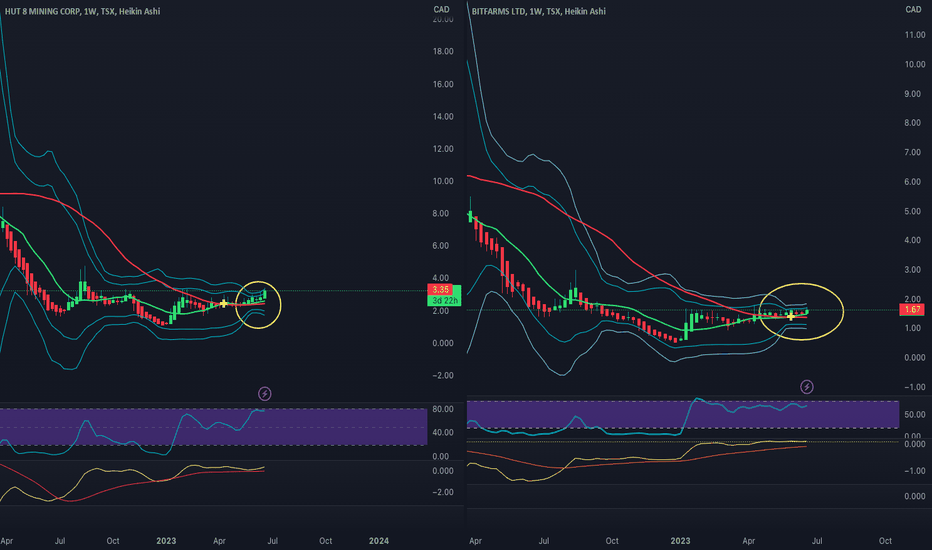
Task: Select the yellow cross marker on HUT 8 chart
Action: point(223,304)
